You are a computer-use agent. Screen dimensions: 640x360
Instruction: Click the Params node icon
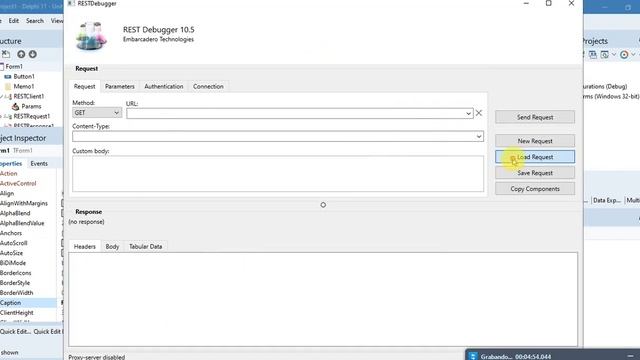(x=16, y=106)
